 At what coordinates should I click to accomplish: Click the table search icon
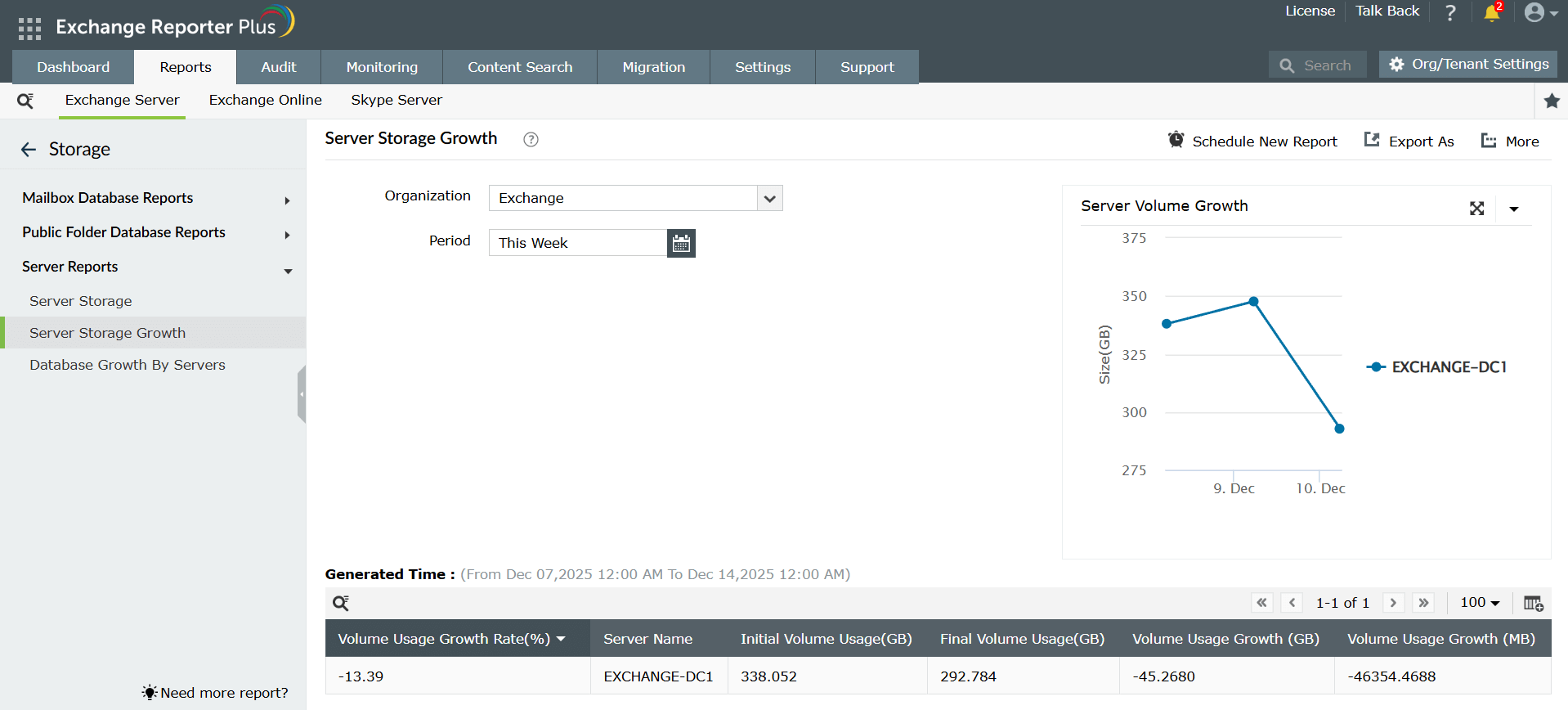(341, 604)
